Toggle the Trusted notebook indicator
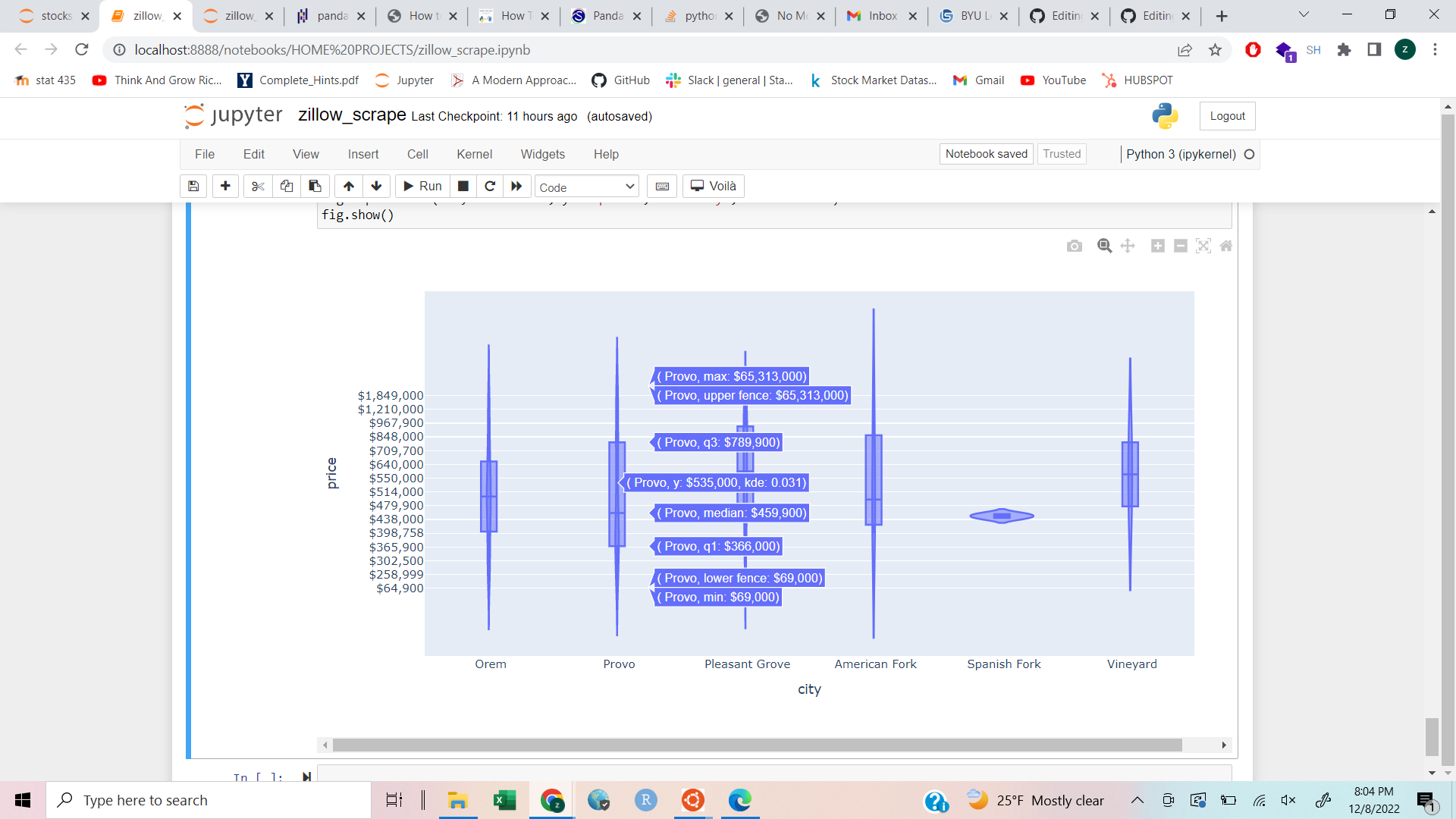The height and width of the screenshot is (819, 1456). (x=1062, y=154)
